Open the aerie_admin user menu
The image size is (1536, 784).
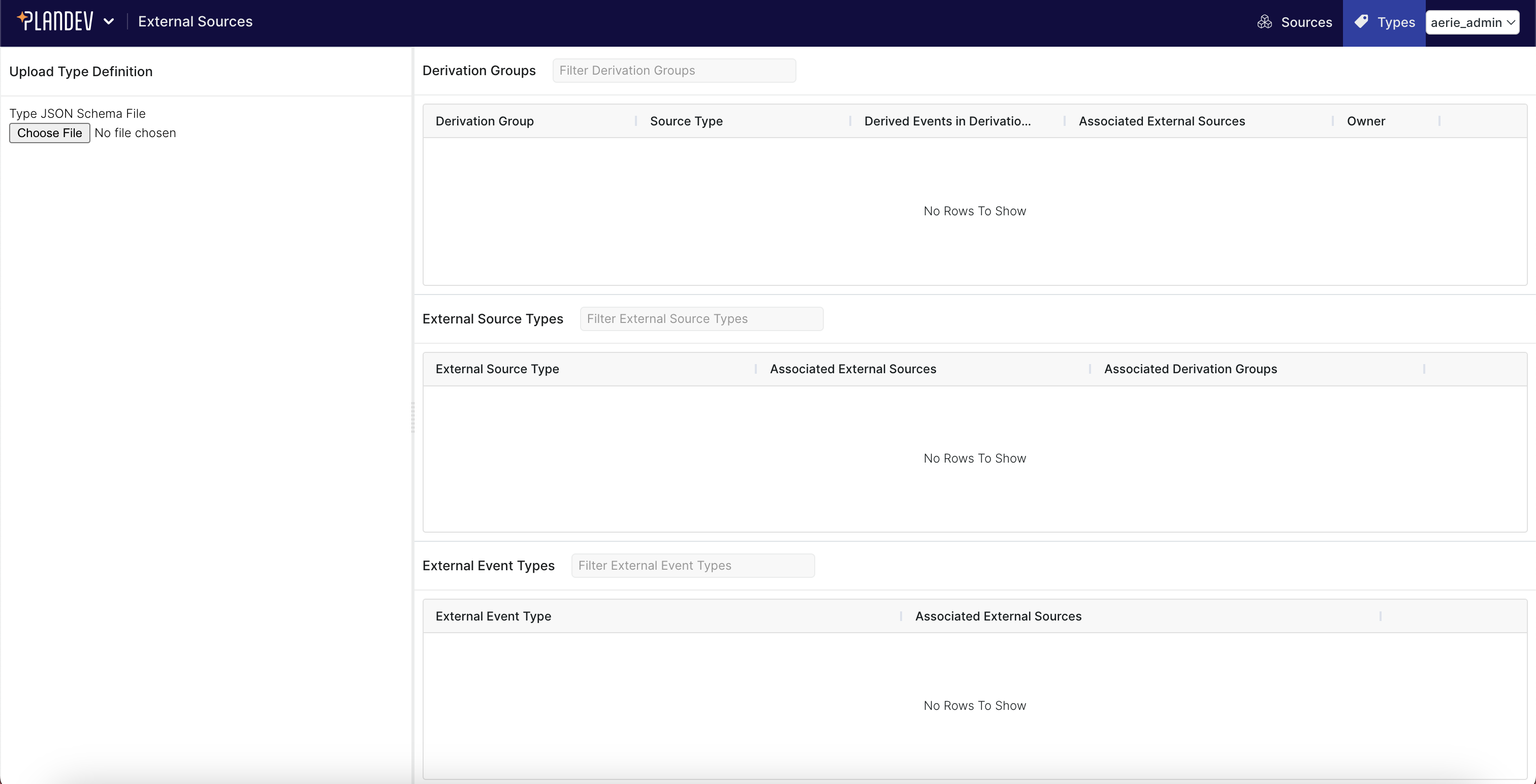click(x=1472, y=22)
